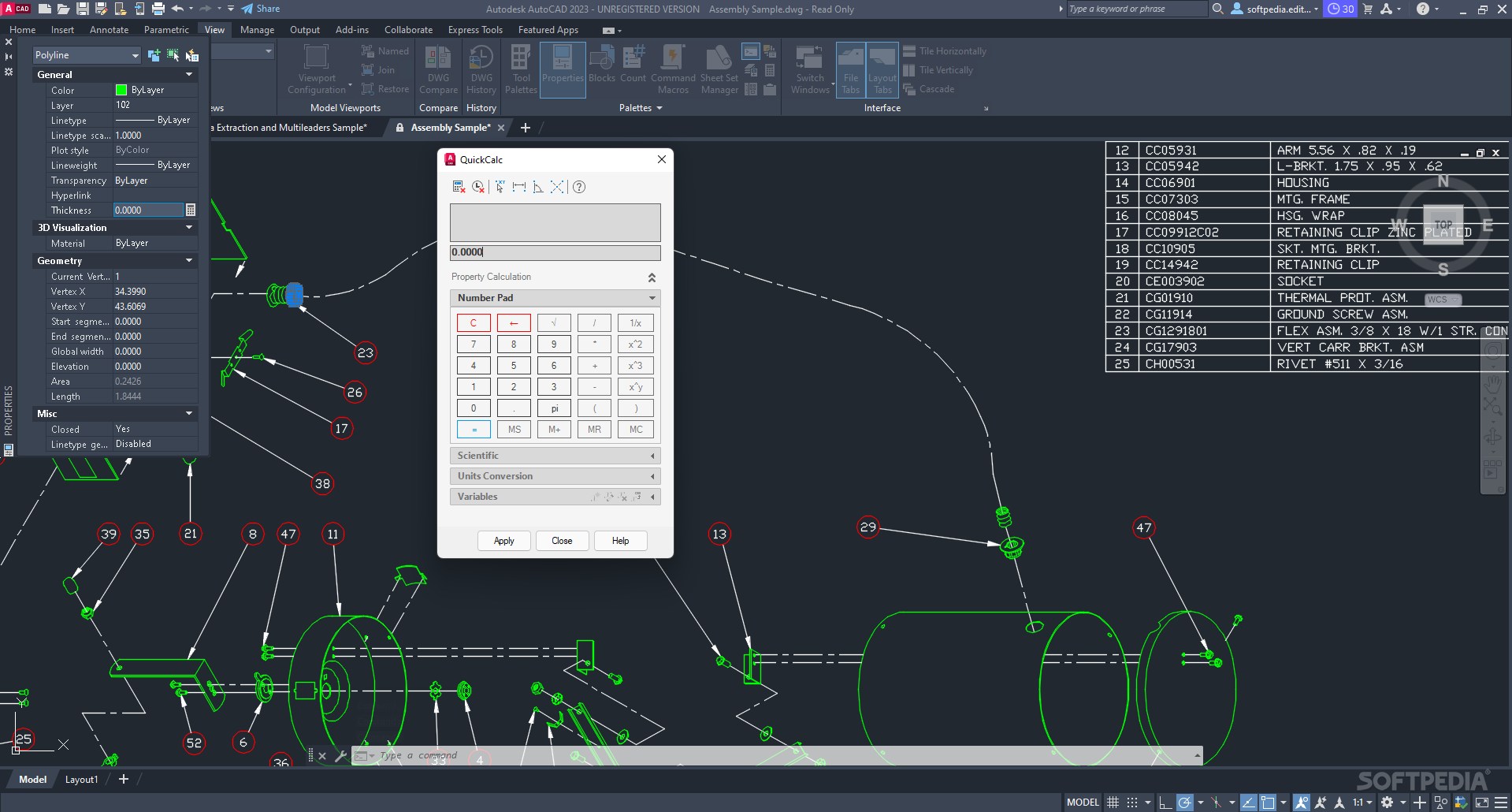The image size is (1512, 812).
Task: Click the Plot printer icon in Quick Access toolbar
Action: click(158, 9)
